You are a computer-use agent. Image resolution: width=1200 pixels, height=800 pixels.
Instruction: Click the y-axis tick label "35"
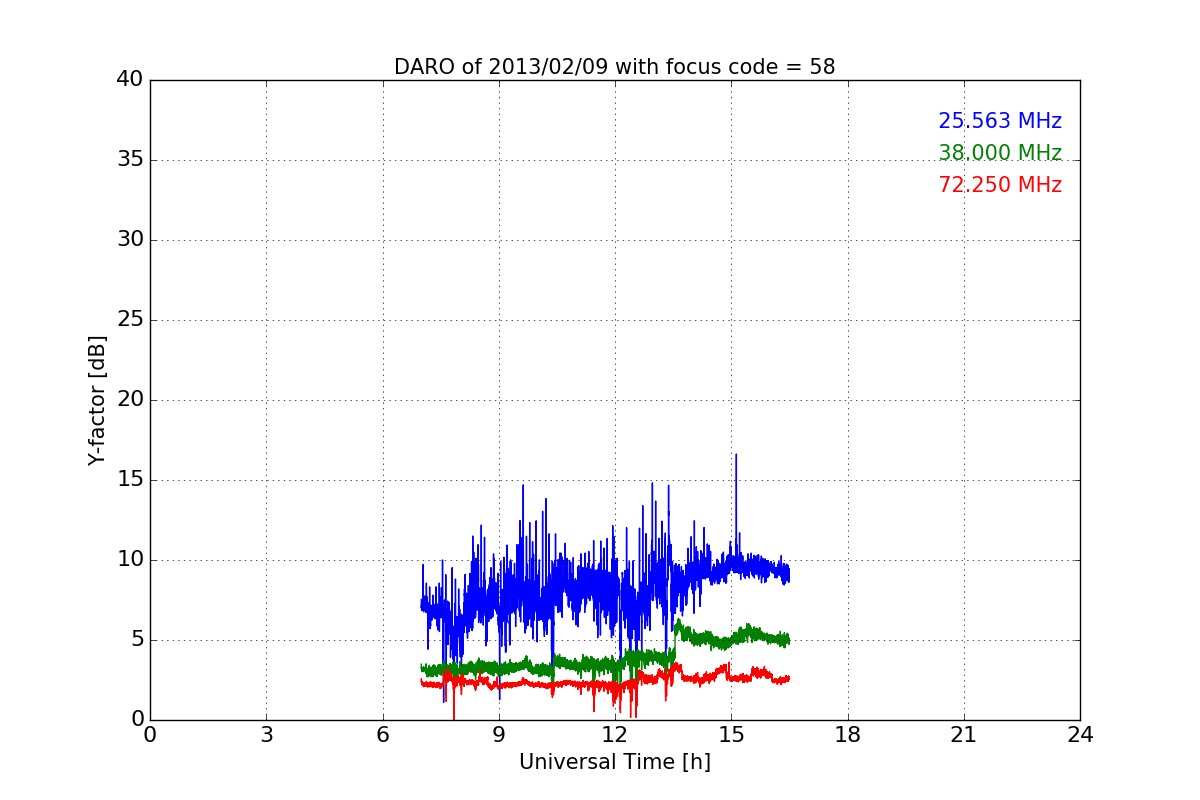pos(130,160)
